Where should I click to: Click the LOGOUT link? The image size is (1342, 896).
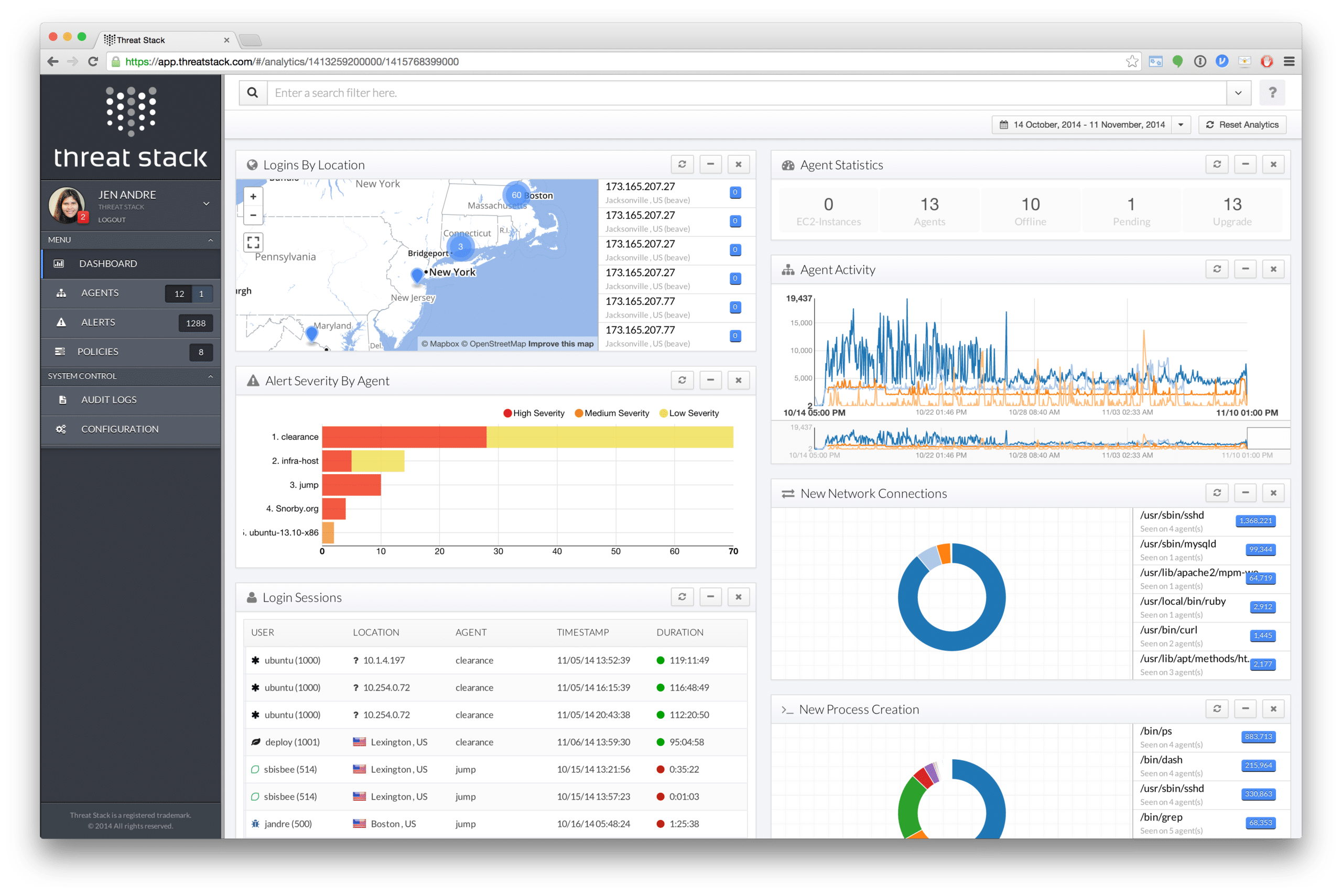tap(112, 220)
